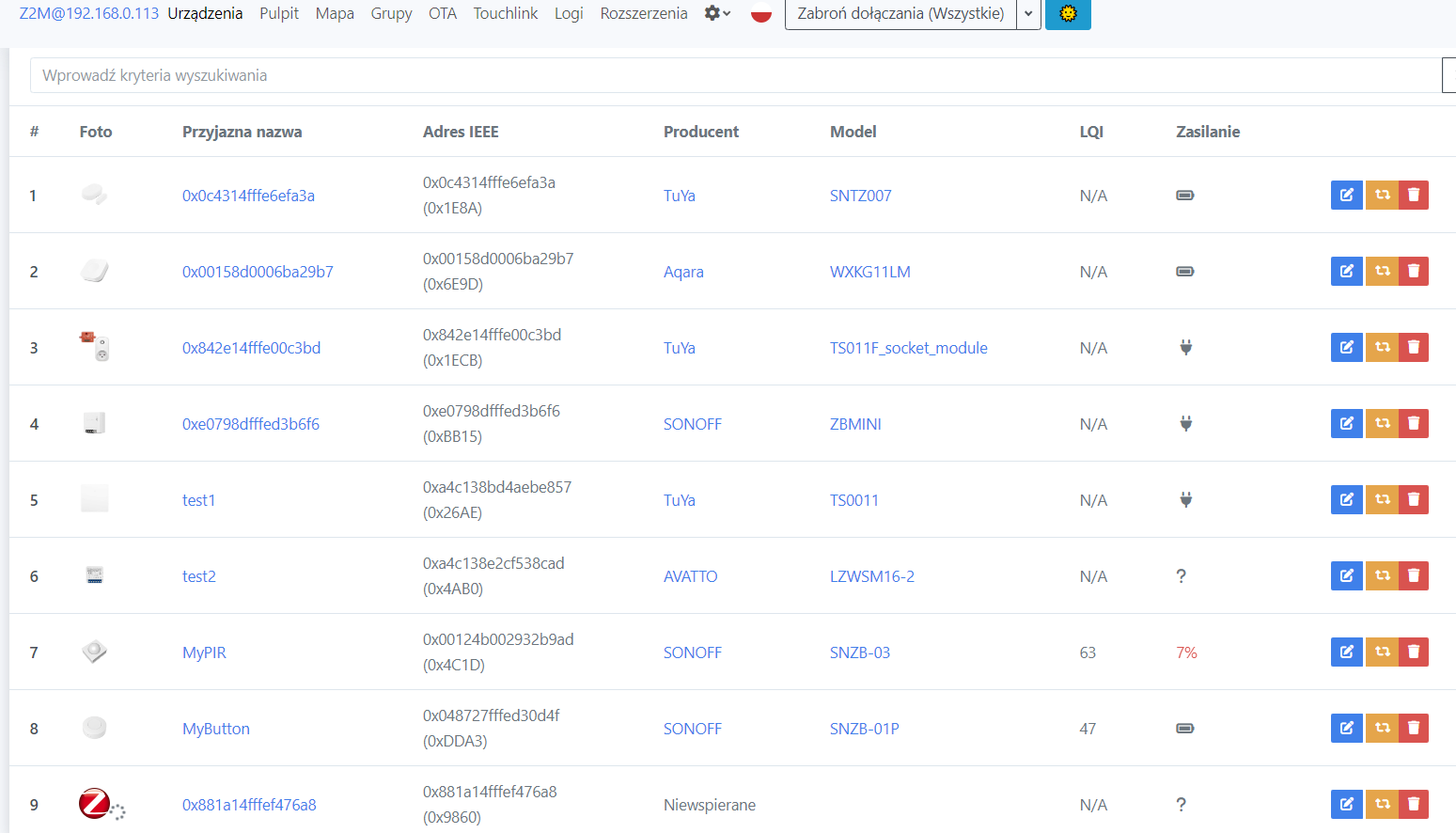
Task: Sort by Zasilanie column header
Action: coord(1208,132)
